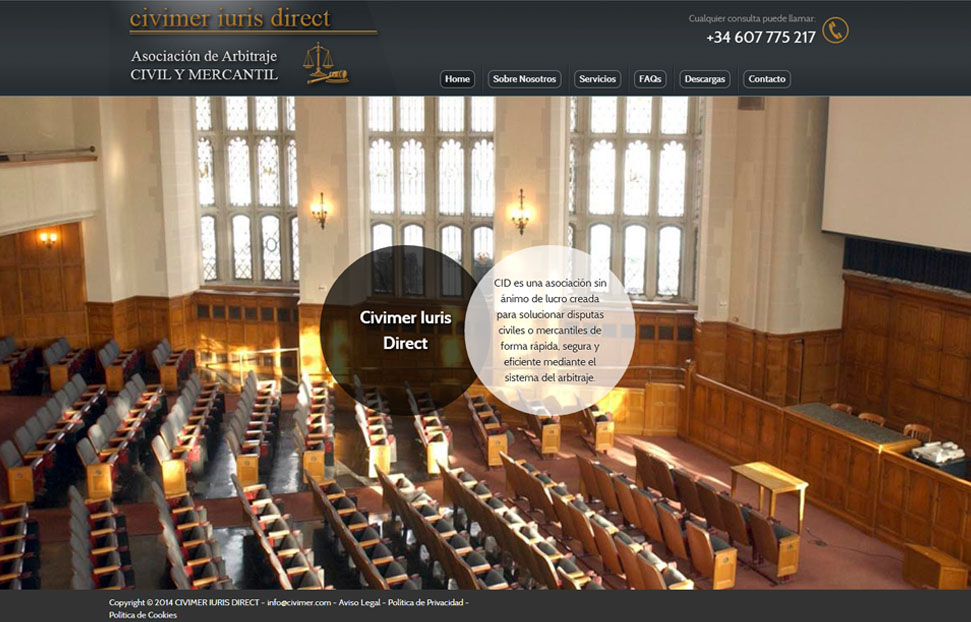Click the 'Cualquier consulta puede llamar' text
Screen dimensions: 971x622
tap(752, 19)
